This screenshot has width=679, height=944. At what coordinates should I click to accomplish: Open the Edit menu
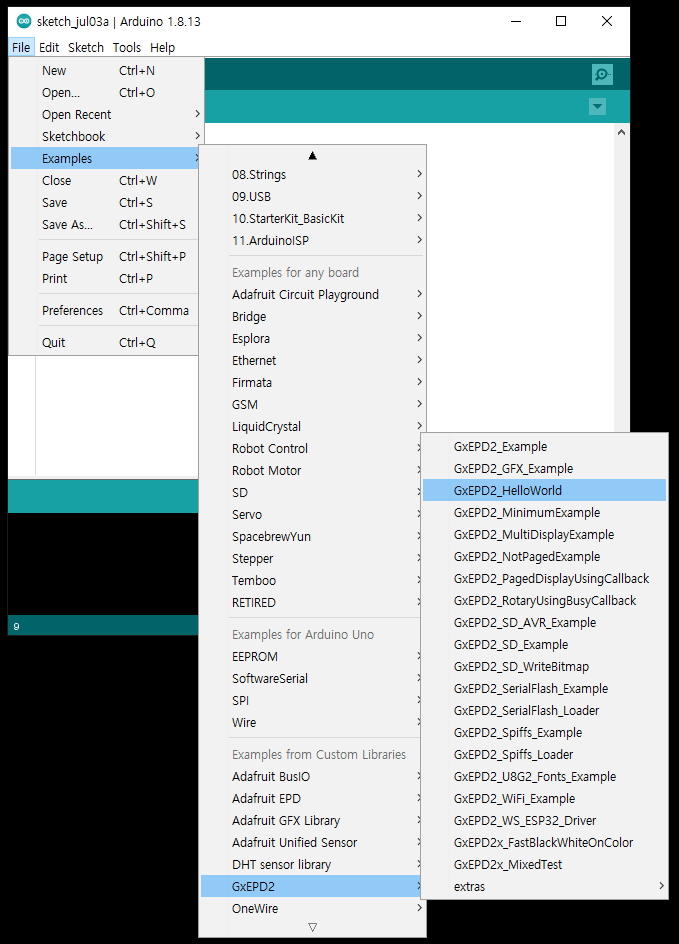click(x=49, y=48)
